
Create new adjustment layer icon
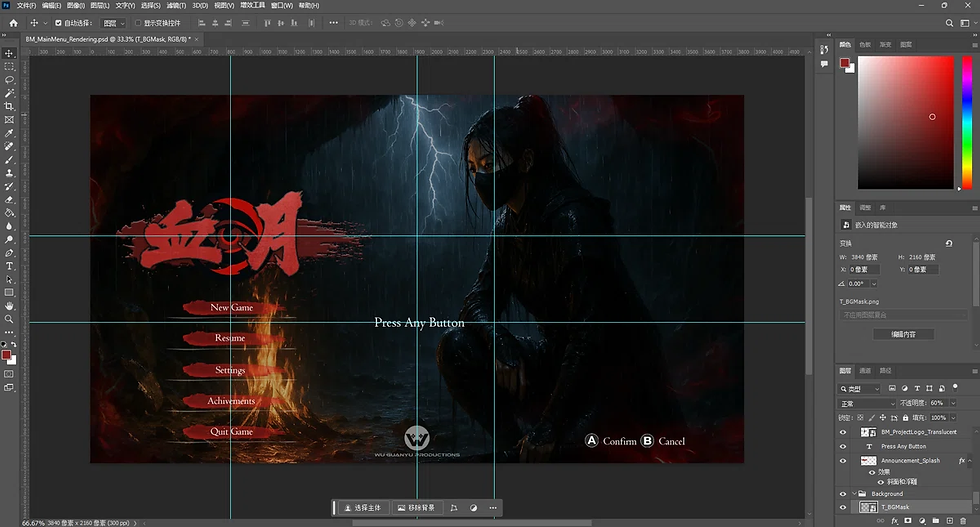922,520
